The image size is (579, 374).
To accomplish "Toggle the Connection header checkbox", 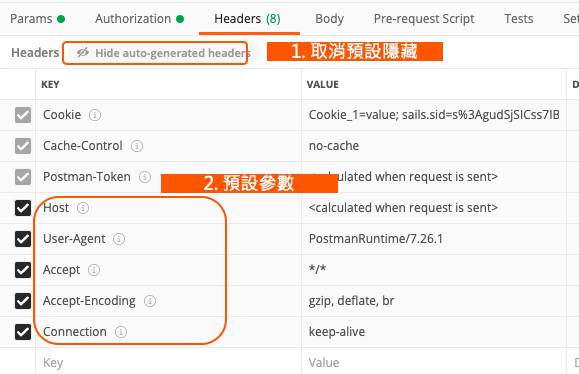I will [x=23, y=332].
